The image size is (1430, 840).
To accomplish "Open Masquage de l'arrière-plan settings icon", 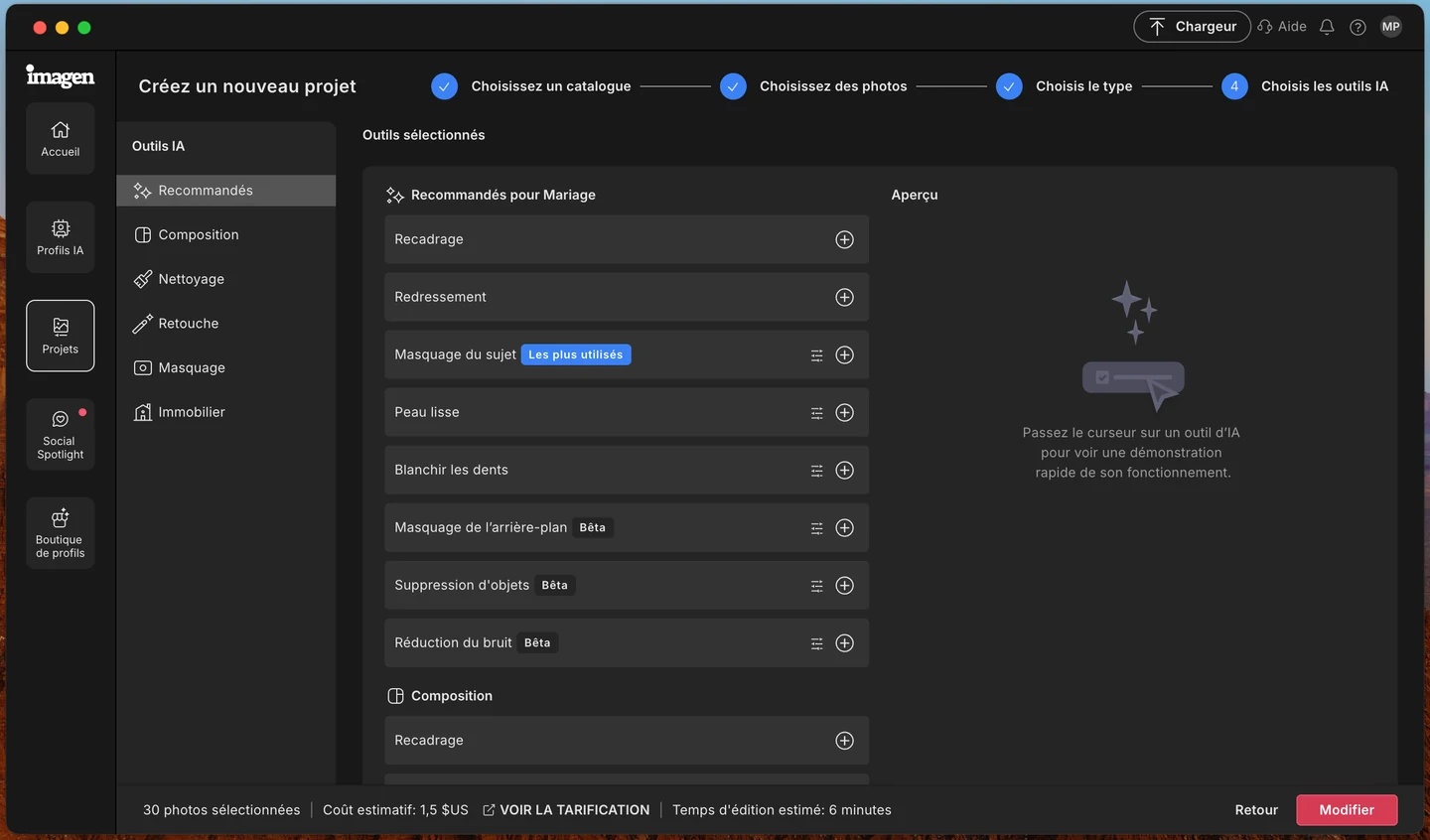I will [x=816, y=527].
